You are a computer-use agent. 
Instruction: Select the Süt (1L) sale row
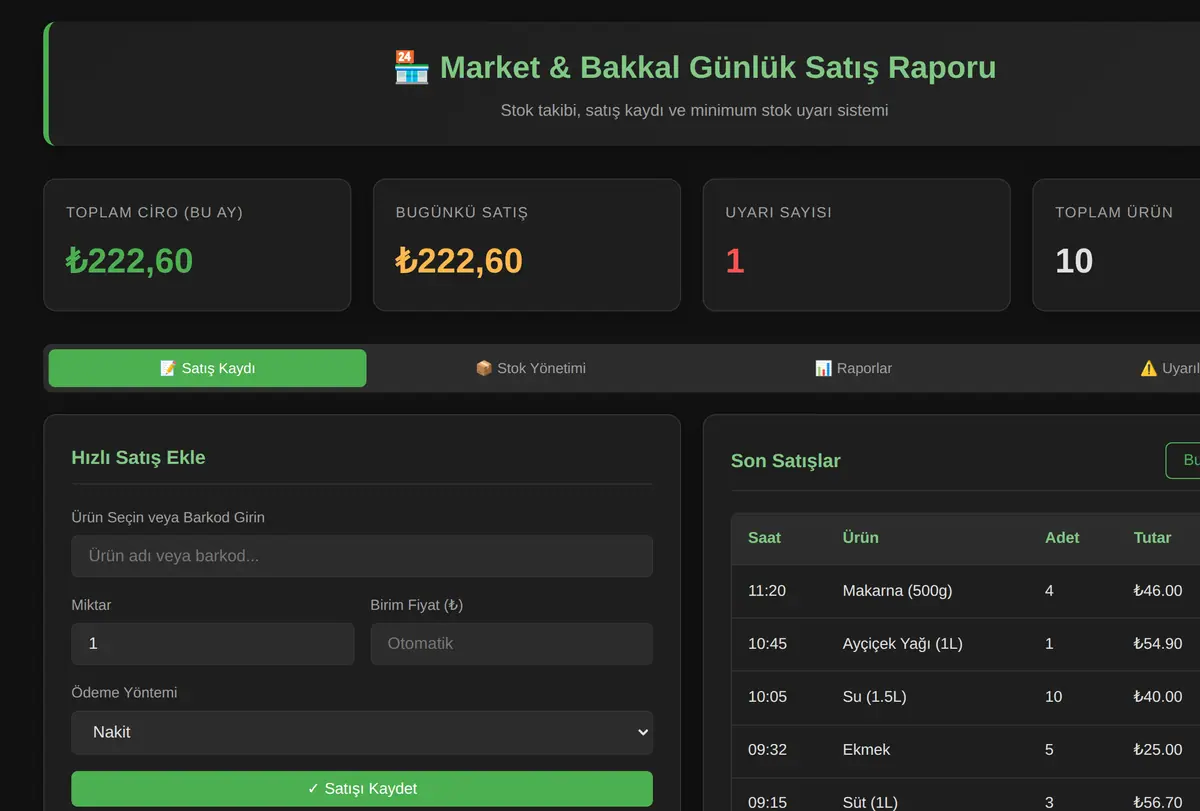(966, 796)
